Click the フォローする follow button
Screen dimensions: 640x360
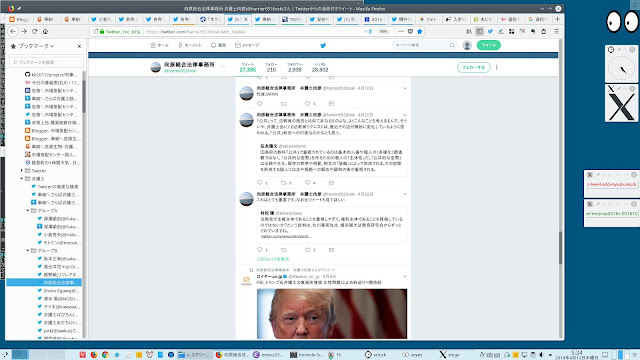(x=473, y=67)
